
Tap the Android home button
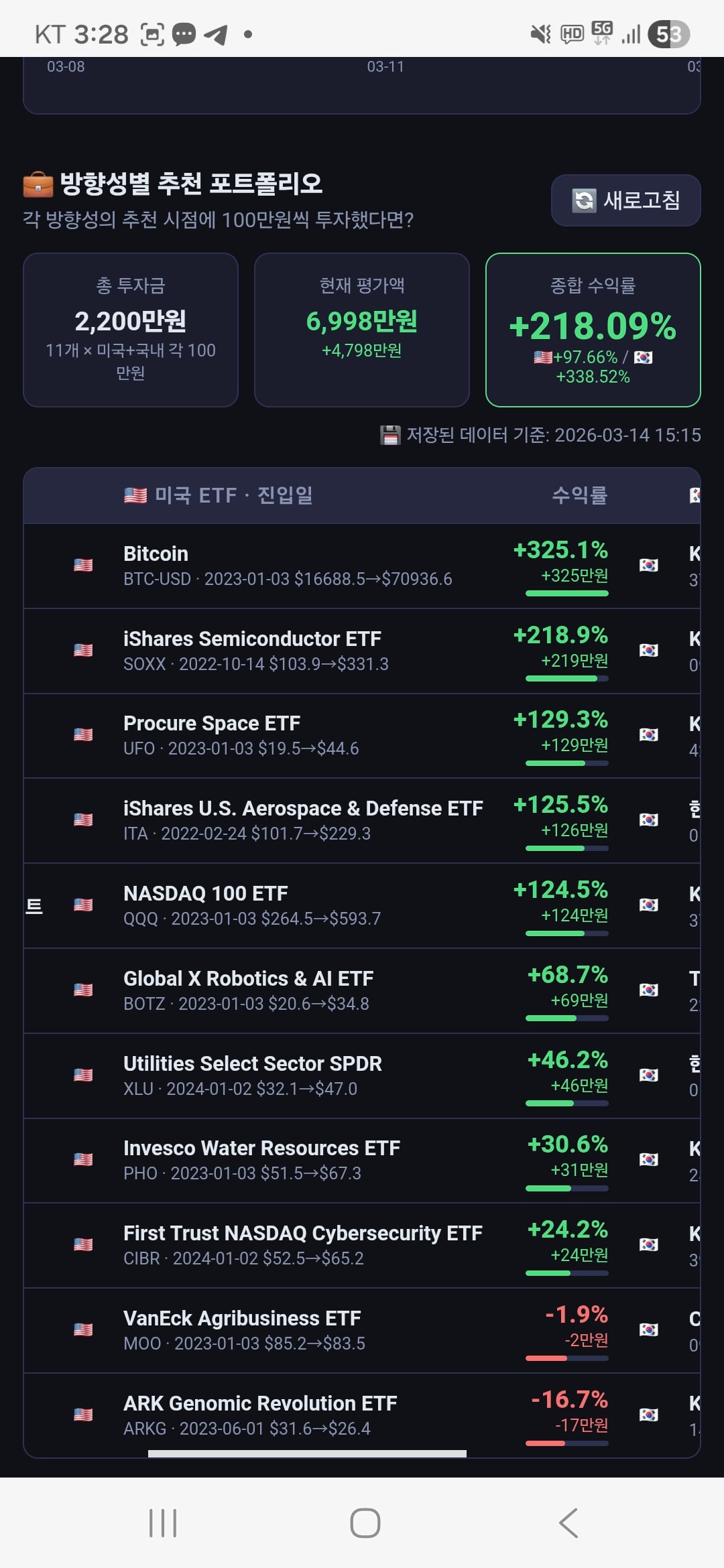click(365, 1523)
